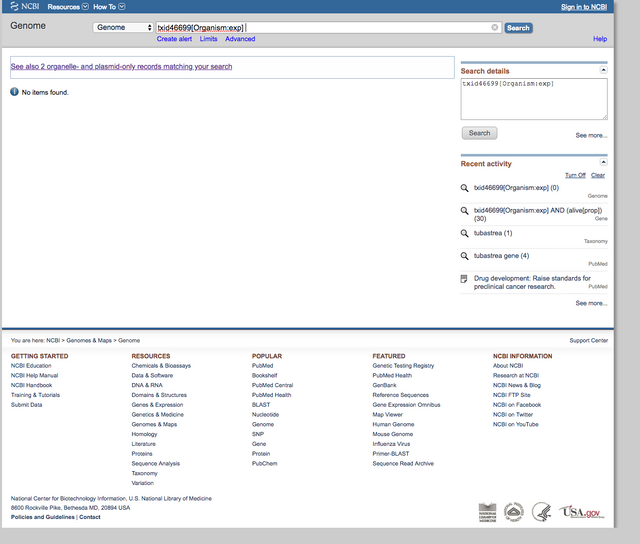Open Genetic Testing Registry link
The height and width of the screenshot is (544, 640).
(403, 366)
